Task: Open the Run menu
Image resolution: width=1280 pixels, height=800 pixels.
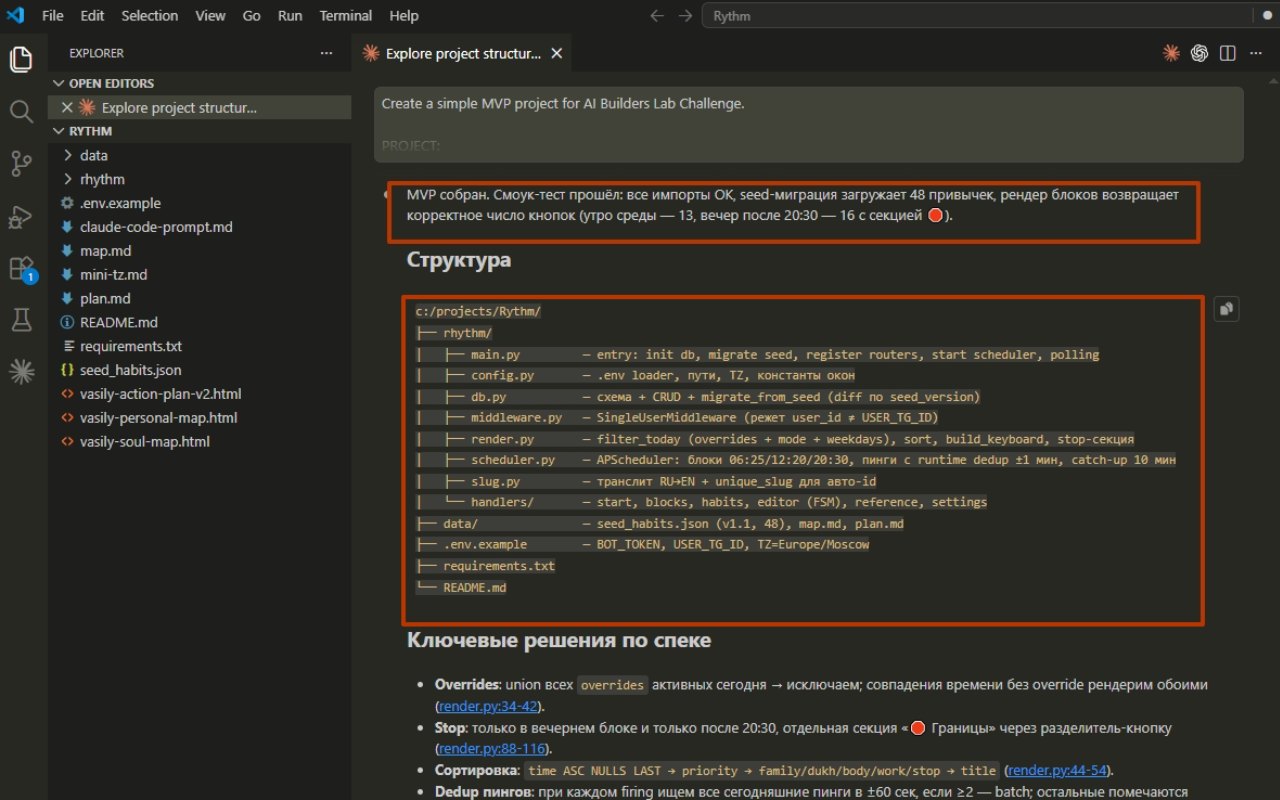Action: (290, 16)
